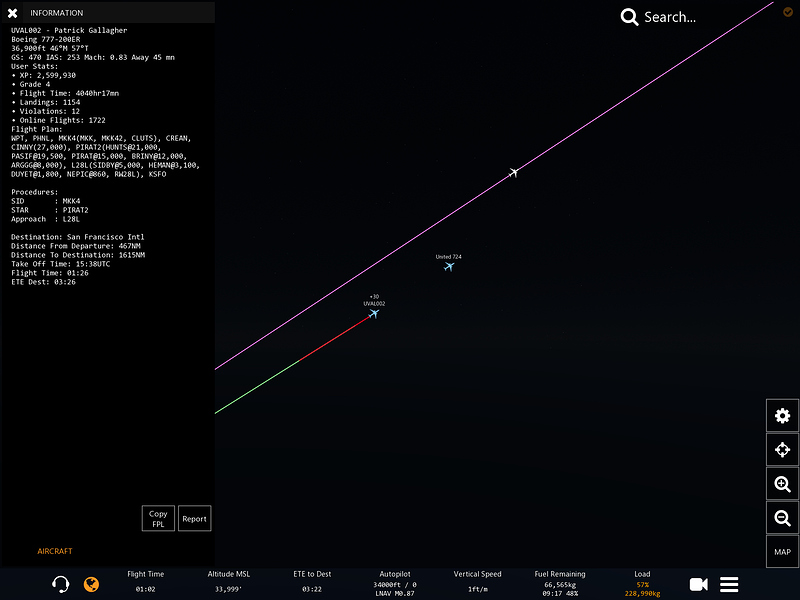
Task: Tap the Flight Time status readout
Action: tap(145, 581)
